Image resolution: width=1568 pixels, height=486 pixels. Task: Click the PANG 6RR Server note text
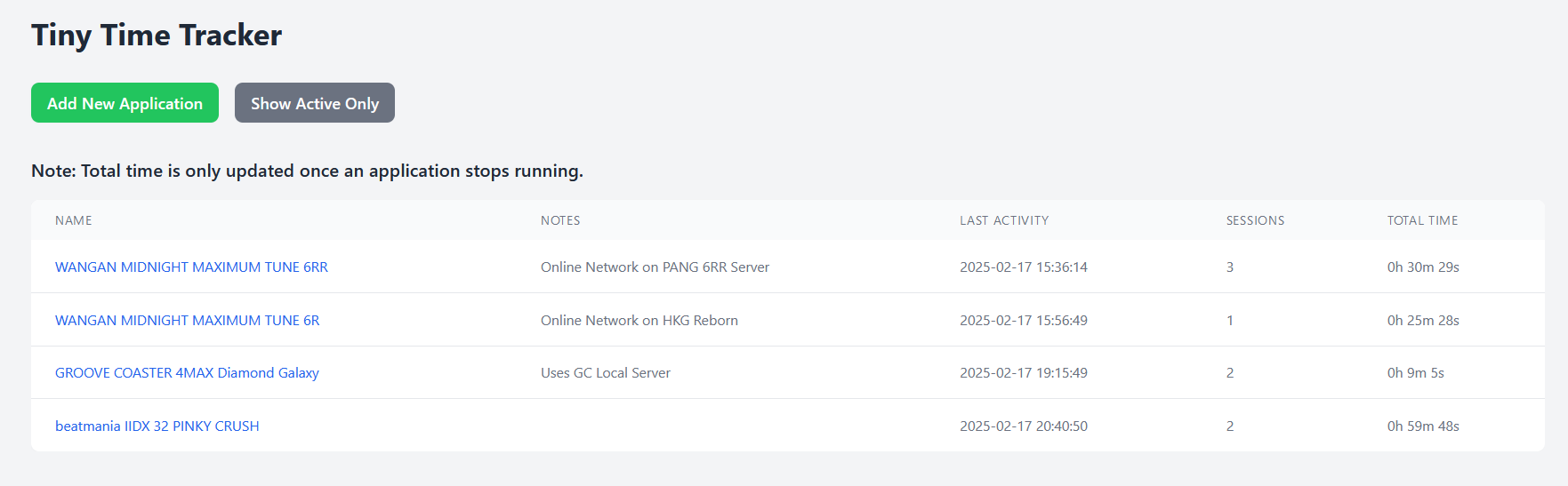tap(655, 267)
